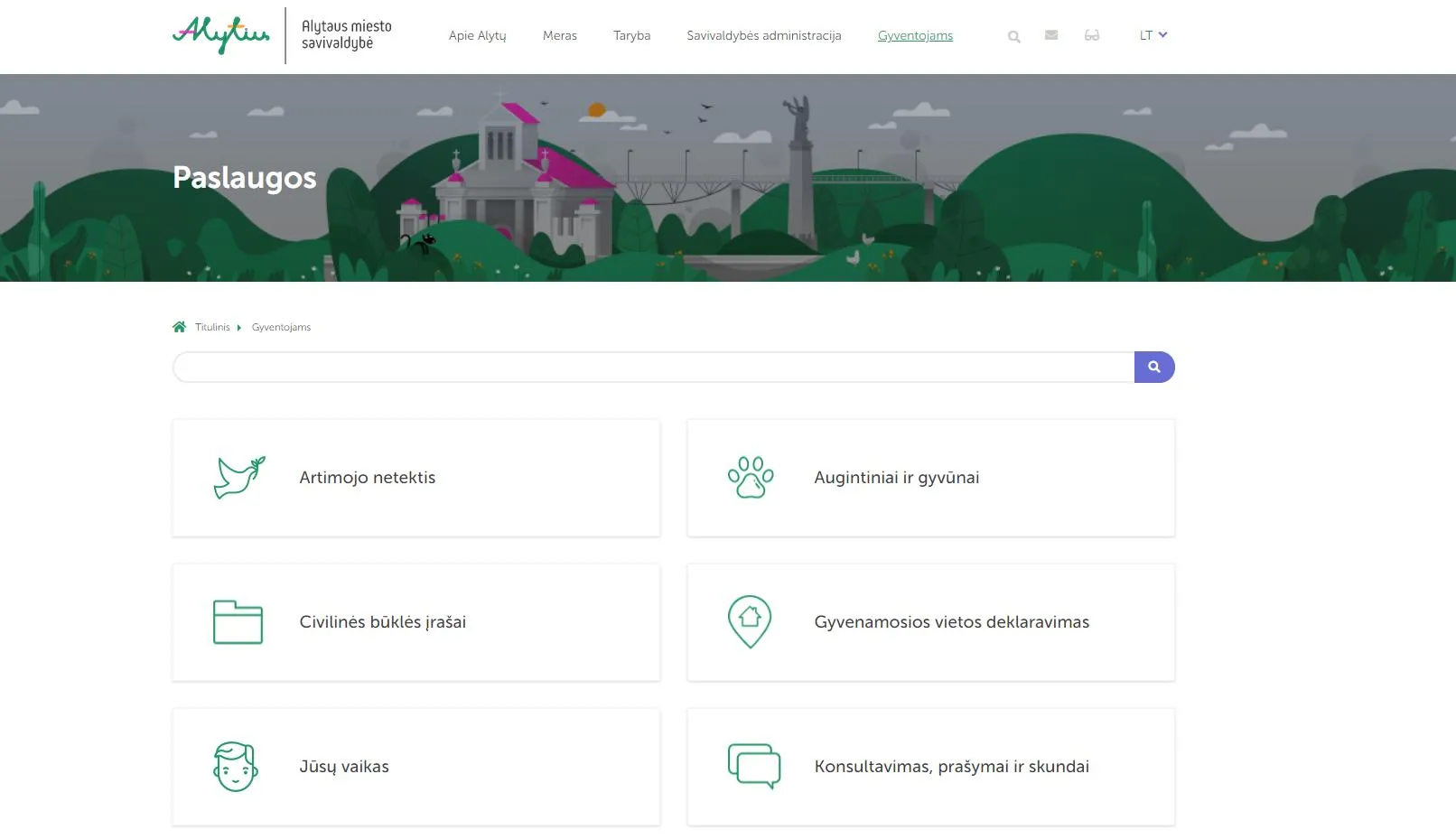Image resolution: width=1456 pixels, height=839 pixels.
Task: Click the envelope contact icon
Action: click(x=1051, y=35)
